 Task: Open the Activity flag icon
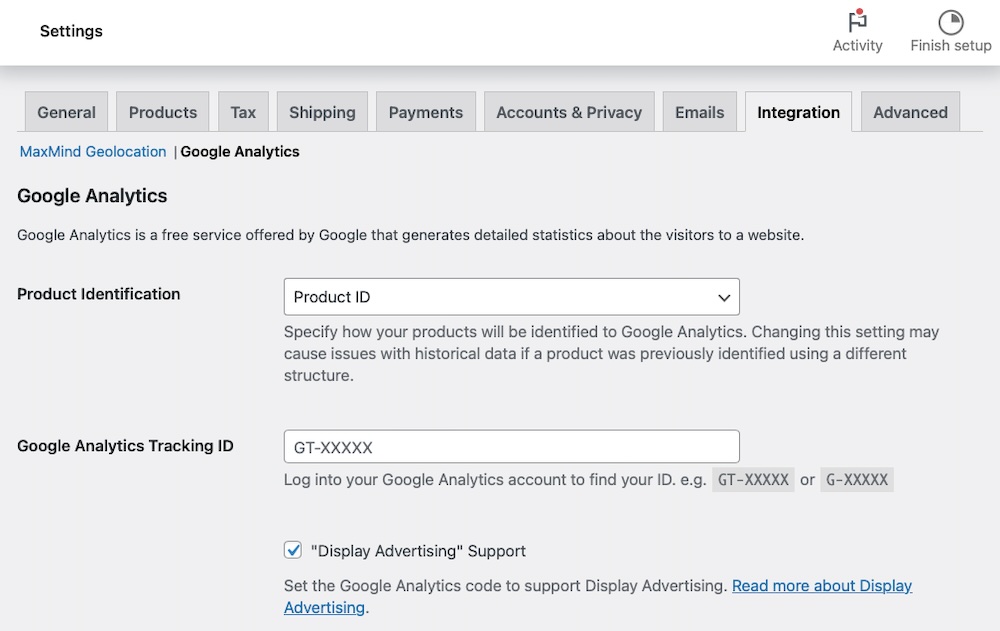[x=857, y=22]
